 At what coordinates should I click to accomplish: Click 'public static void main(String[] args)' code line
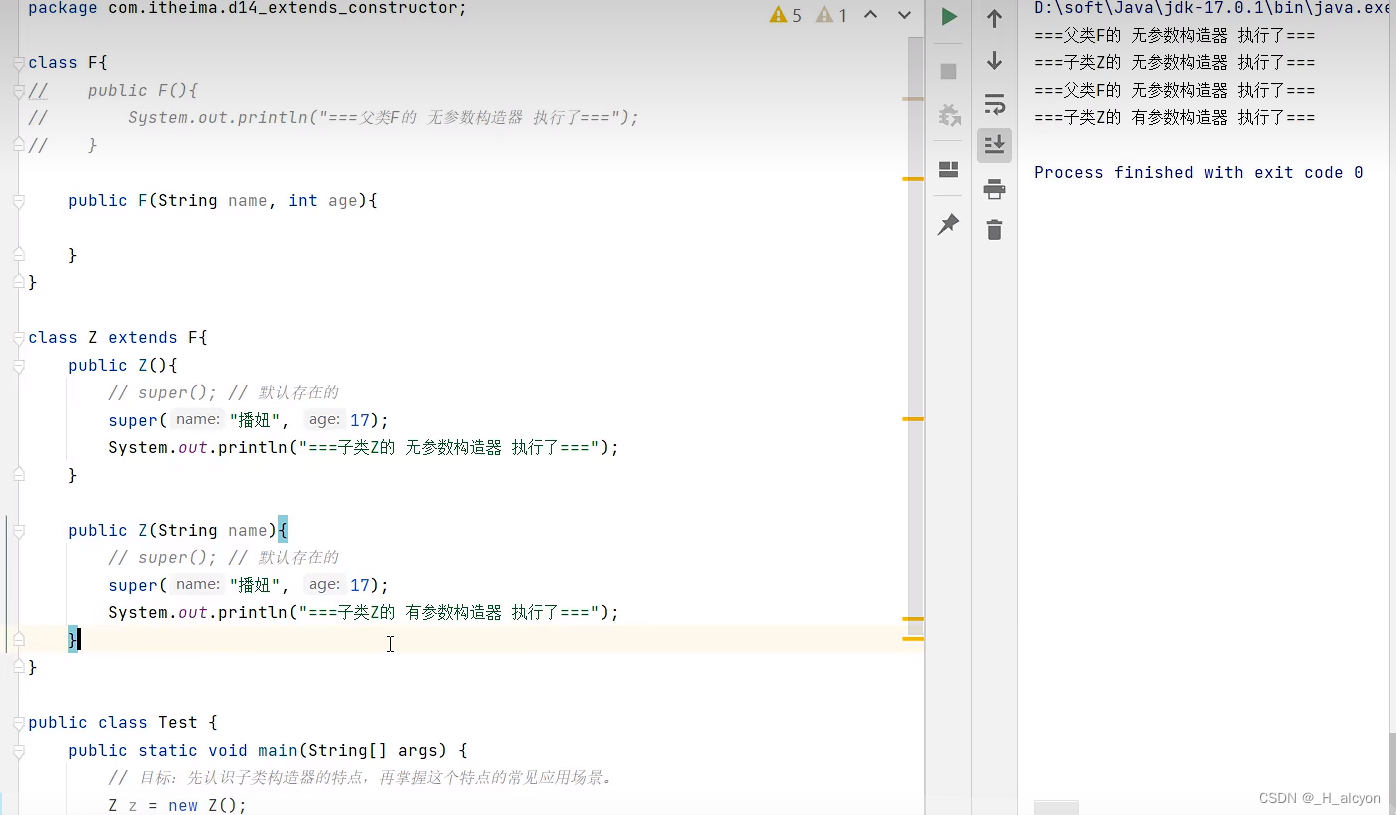(268, 751)
